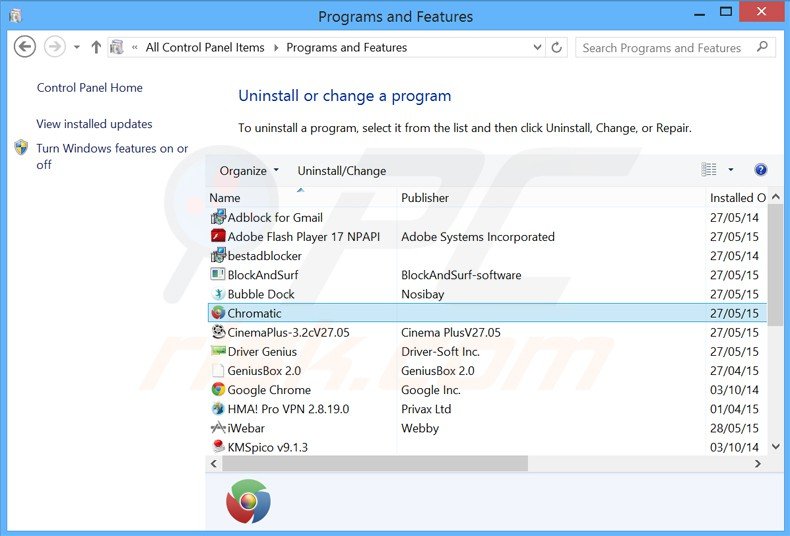Viewport: 790px width, 536px height.
Task: Select CinemaPlus-3.2cV27.05 icon
Action: coord(218,331)
